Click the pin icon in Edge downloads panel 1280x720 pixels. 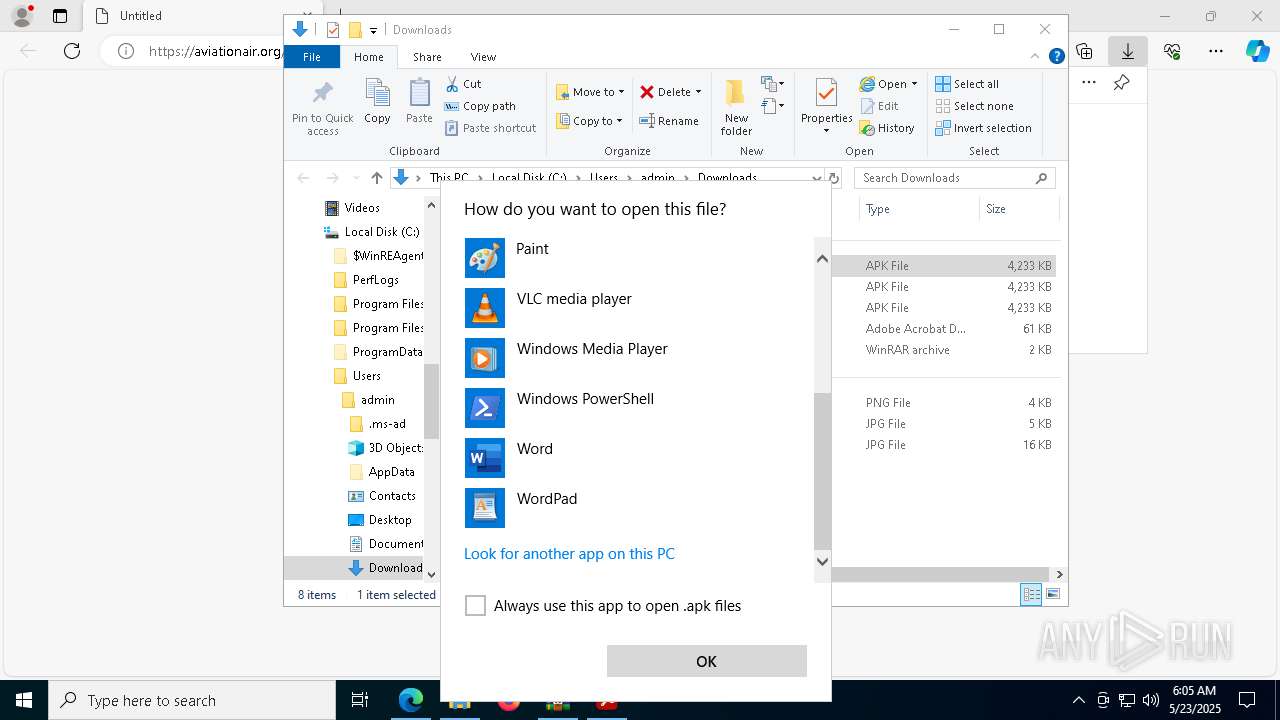1121,83
